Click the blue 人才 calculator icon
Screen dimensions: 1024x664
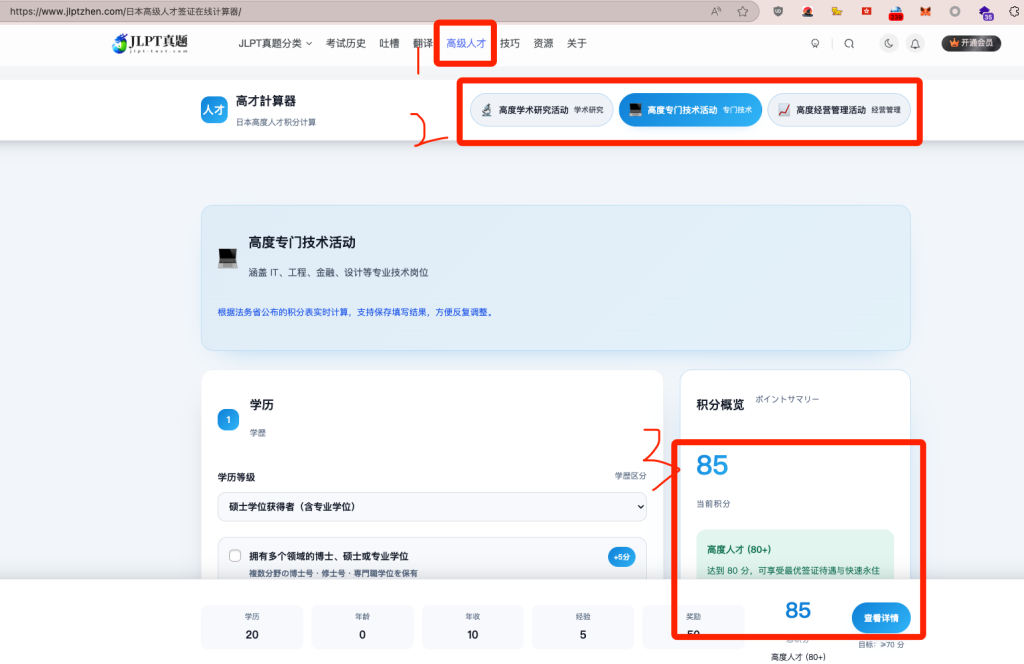pyautogui.click(x=214, y=110)
